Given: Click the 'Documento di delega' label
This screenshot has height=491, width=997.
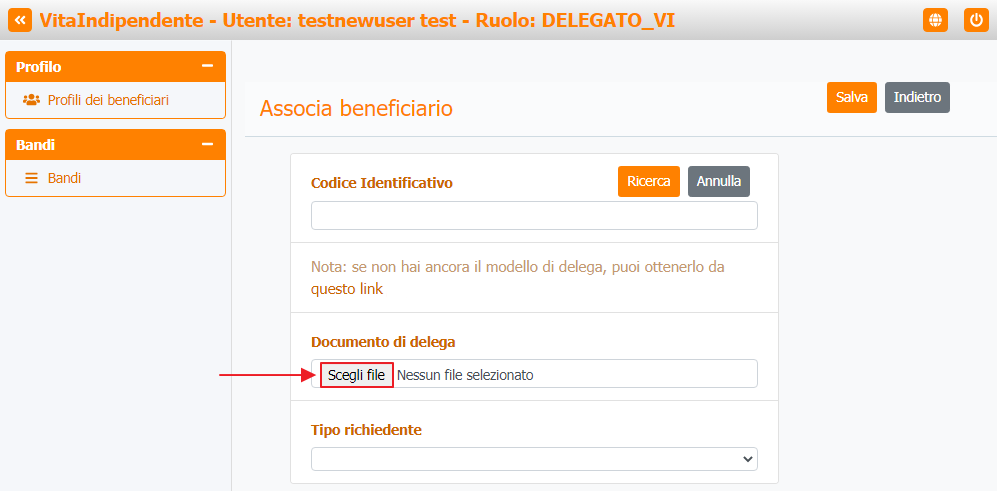Looking at the screenshot, I should click(x=383, y=342).
